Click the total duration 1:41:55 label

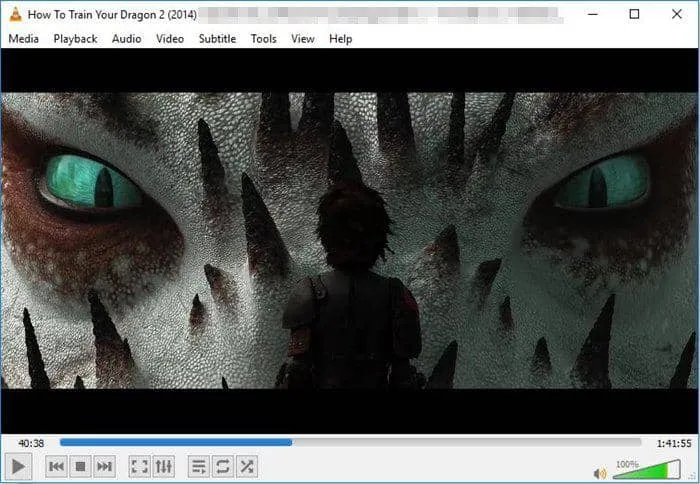click(x=673, y=442)
